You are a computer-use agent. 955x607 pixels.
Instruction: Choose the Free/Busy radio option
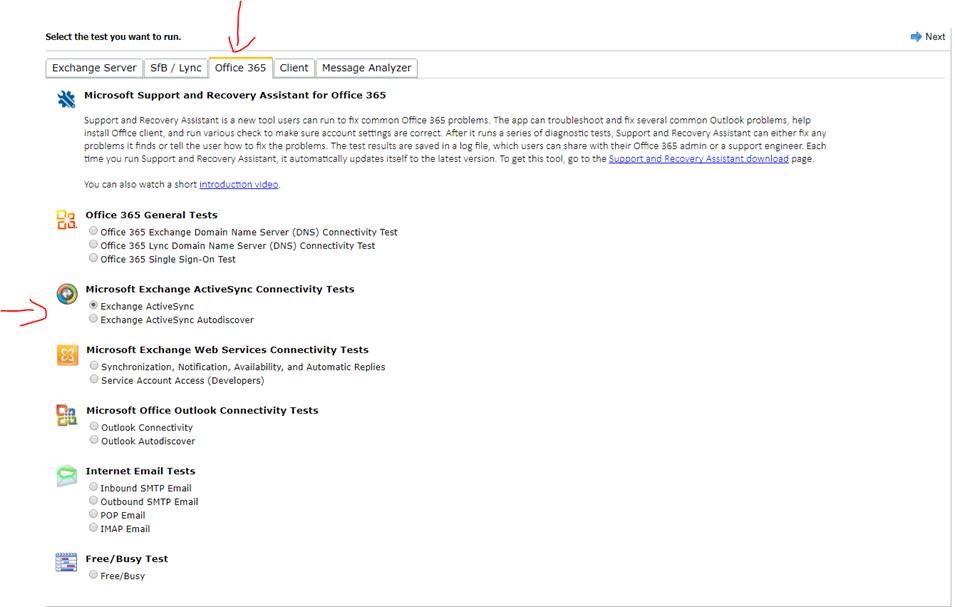click(x=93, y=574)
